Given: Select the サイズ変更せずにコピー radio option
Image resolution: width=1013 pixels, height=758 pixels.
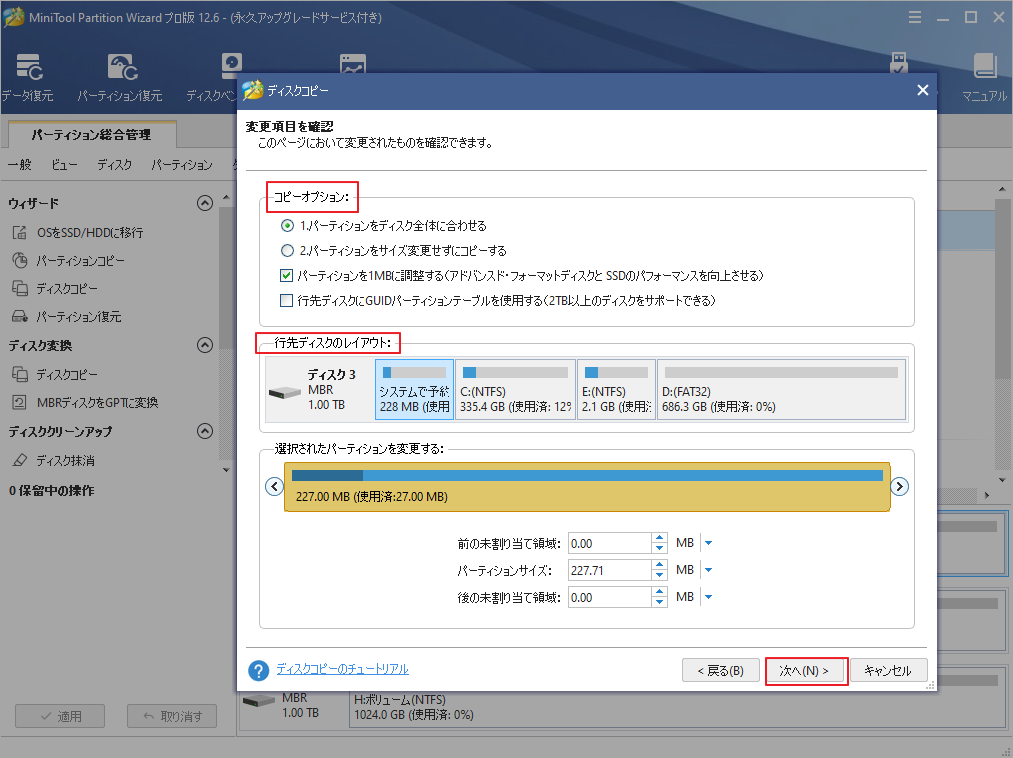Looking at the screenshot, I should tap(286, 250).
